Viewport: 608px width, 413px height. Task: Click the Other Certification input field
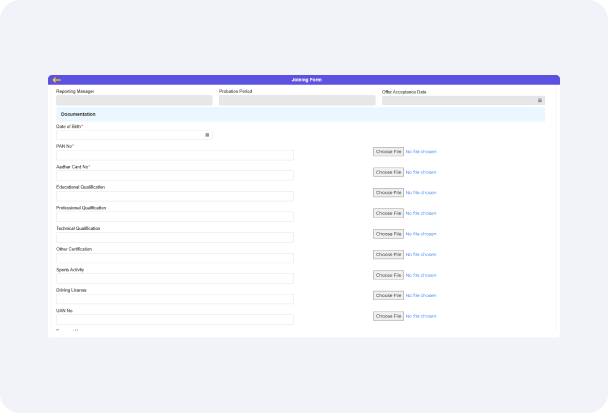coord(175,258)
